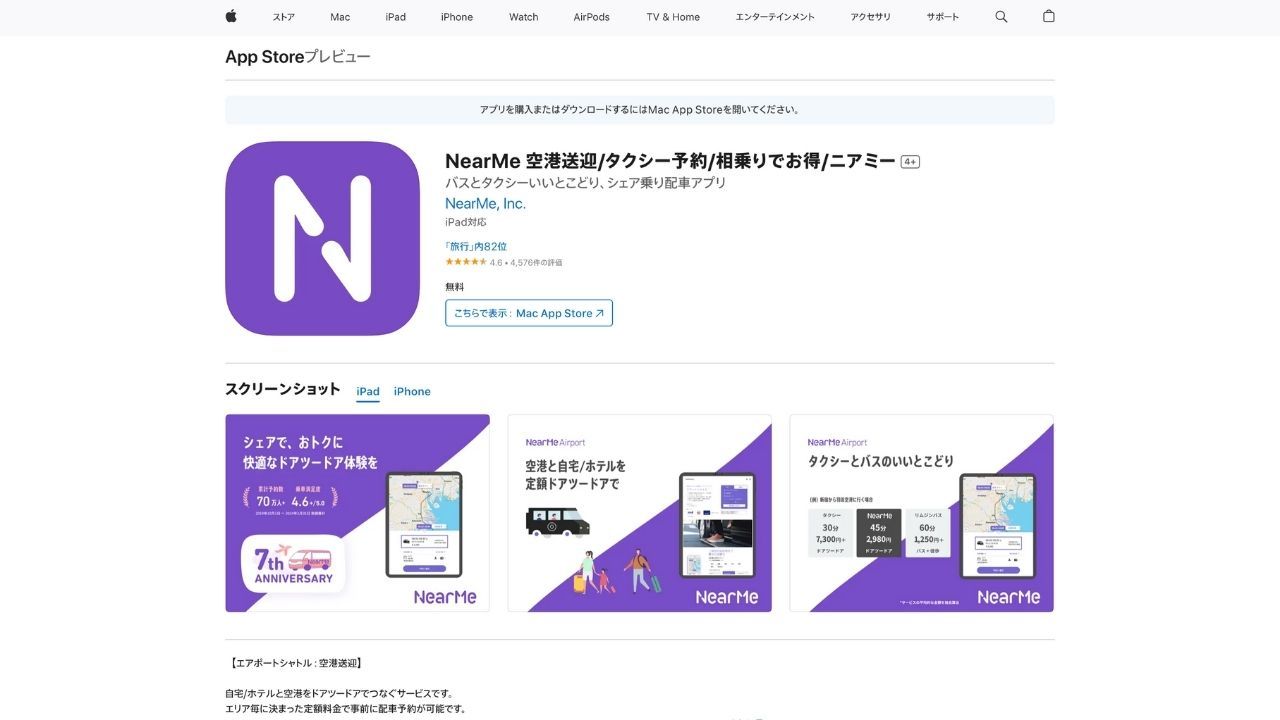Viewport: 1280px width, 720px height.
Task: Click the NearMe purple app icon
Action: click(322, 238)
